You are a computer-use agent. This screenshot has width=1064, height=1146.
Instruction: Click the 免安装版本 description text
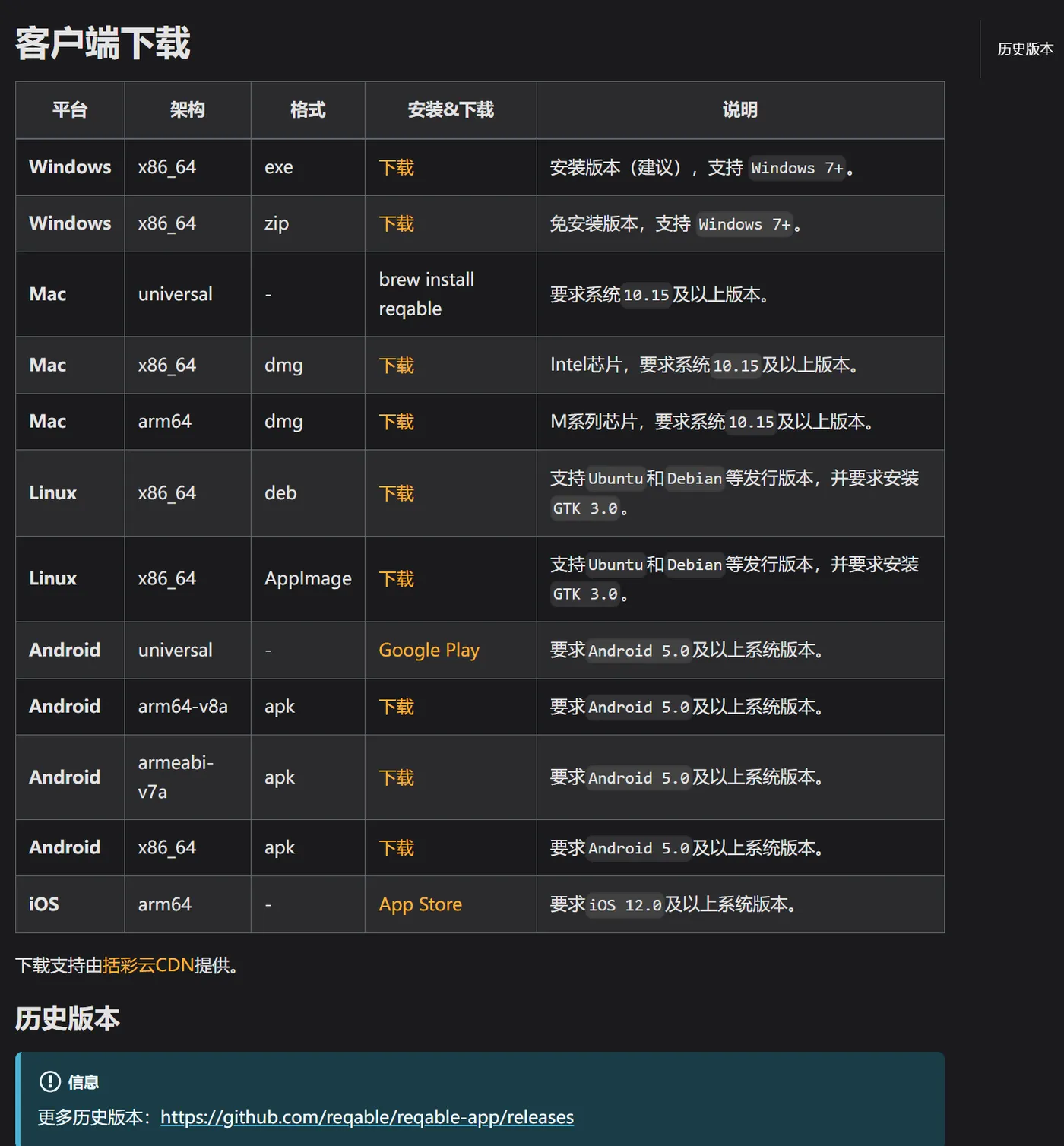[676, 223]
